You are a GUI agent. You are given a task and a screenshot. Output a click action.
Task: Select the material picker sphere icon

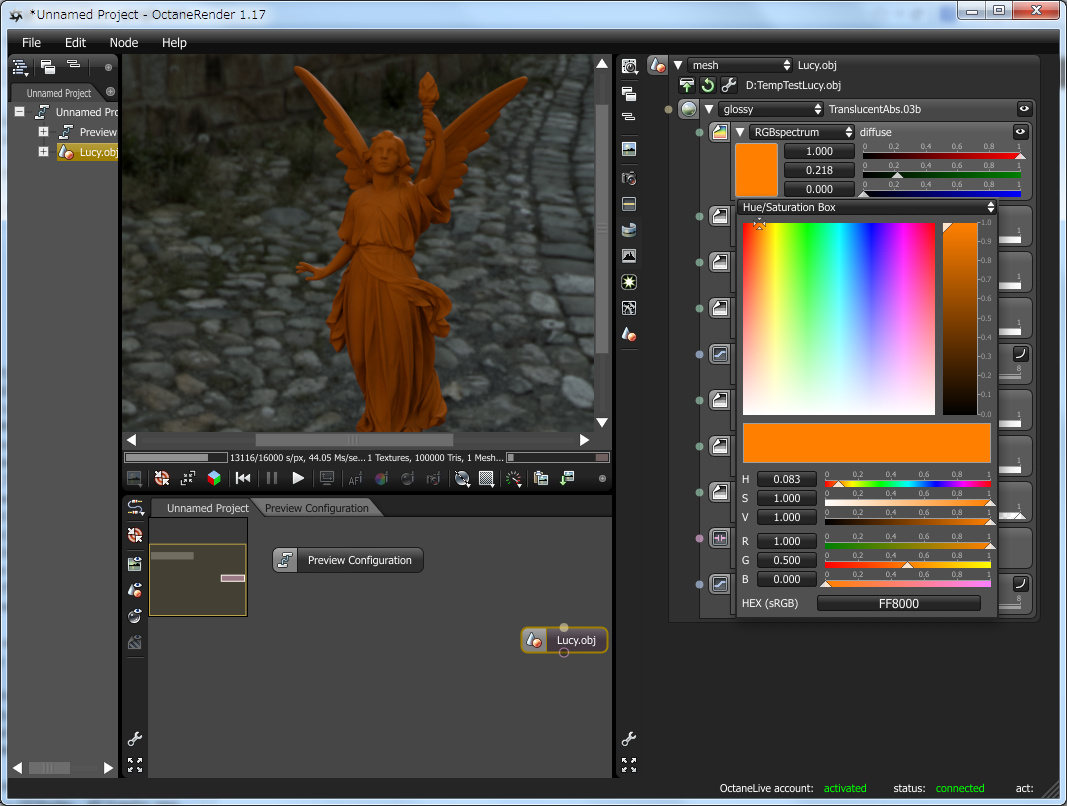407,479
